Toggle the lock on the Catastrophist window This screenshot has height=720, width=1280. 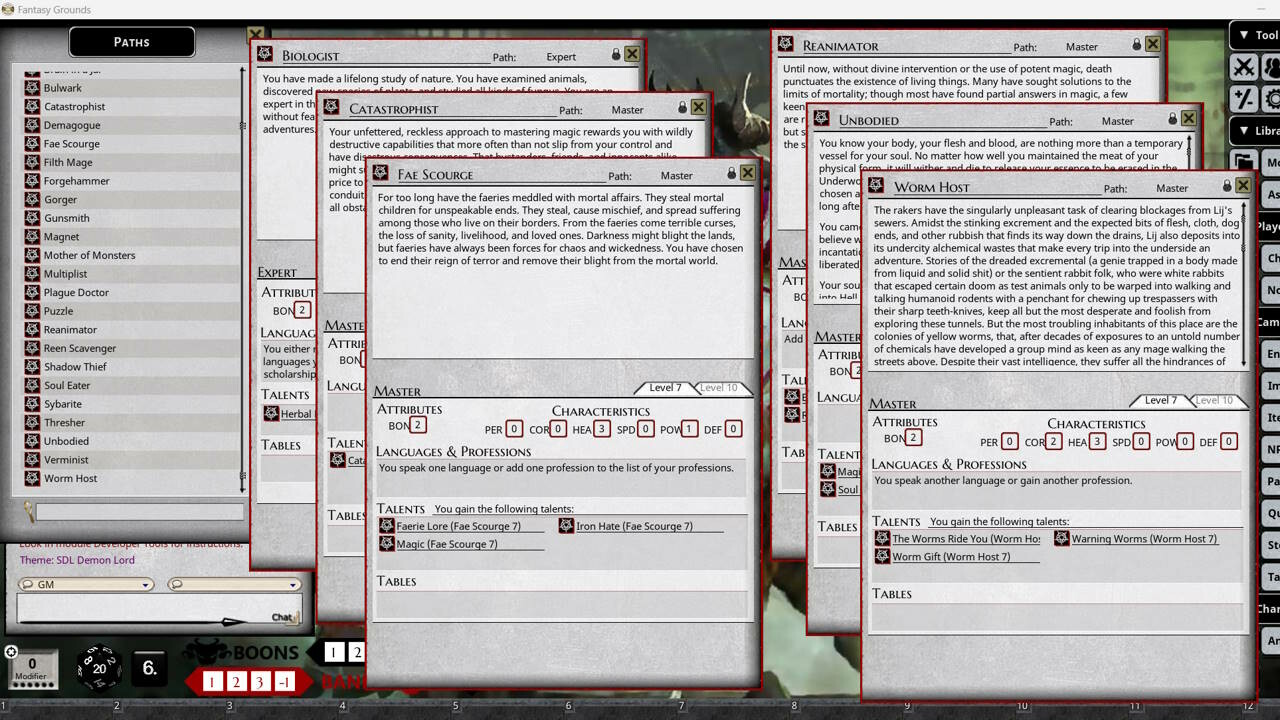click(x=682, y=107)
